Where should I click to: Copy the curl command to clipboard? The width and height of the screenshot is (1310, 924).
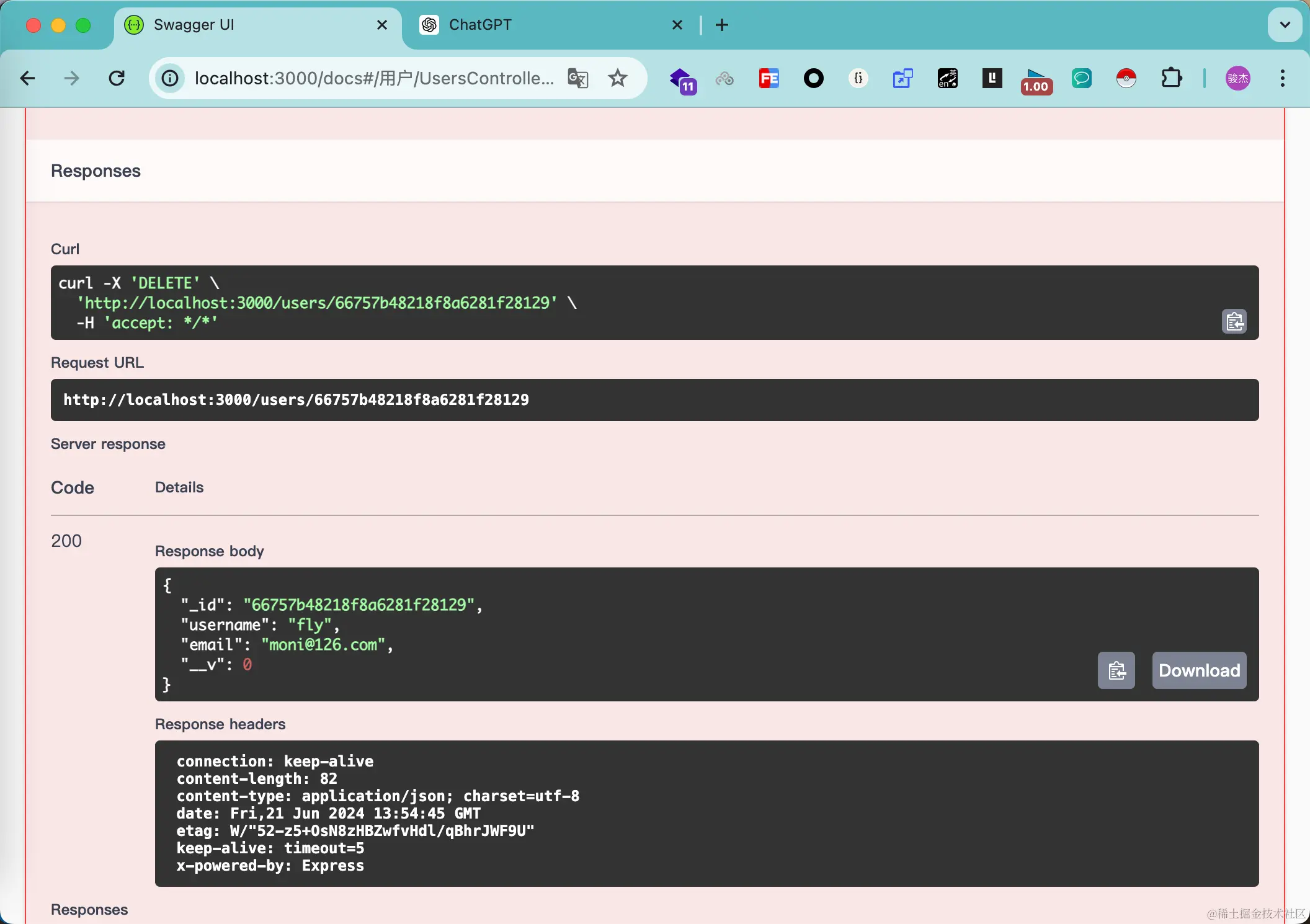point(1234,321)
